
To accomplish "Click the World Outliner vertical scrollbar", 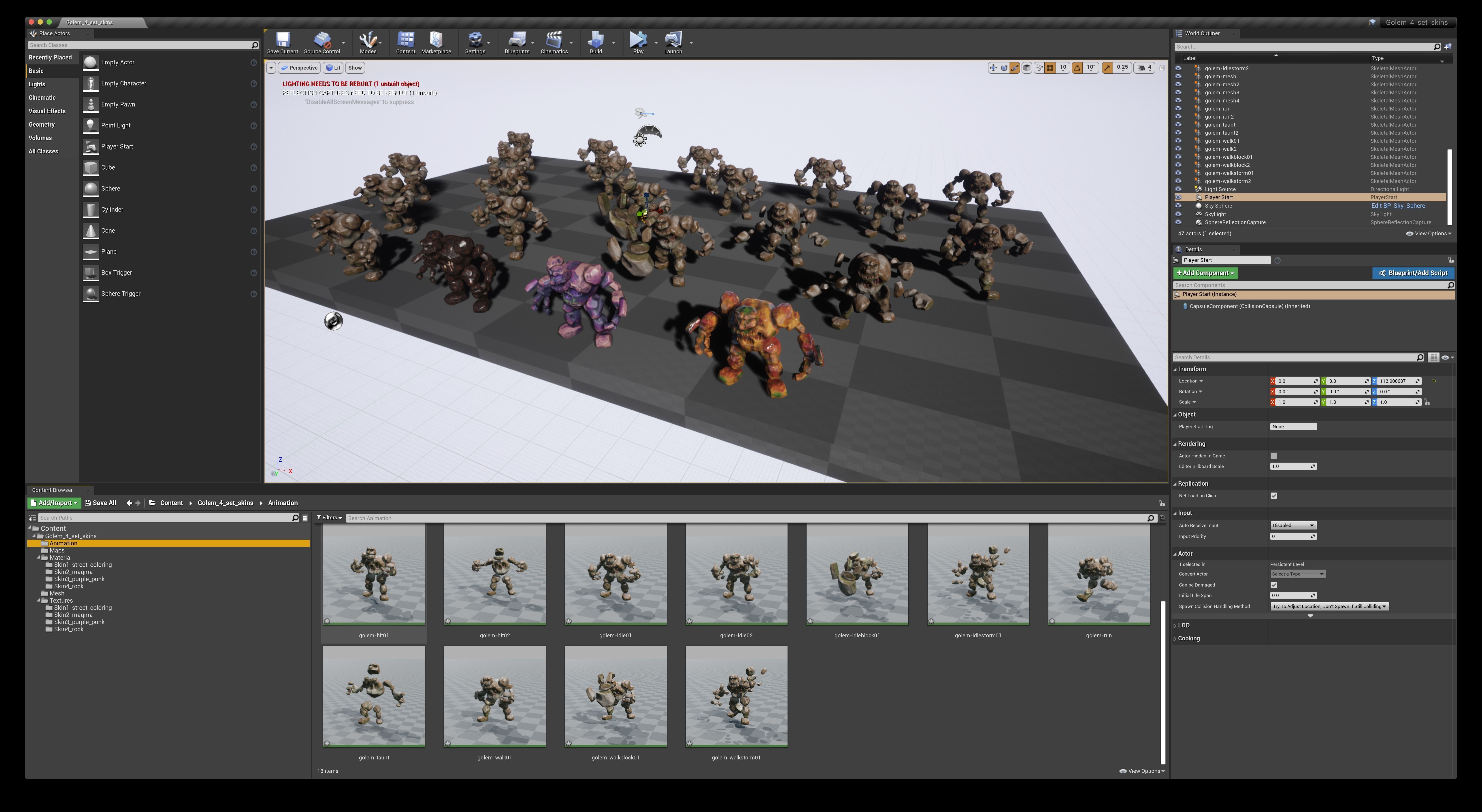I will (1450, 187).
